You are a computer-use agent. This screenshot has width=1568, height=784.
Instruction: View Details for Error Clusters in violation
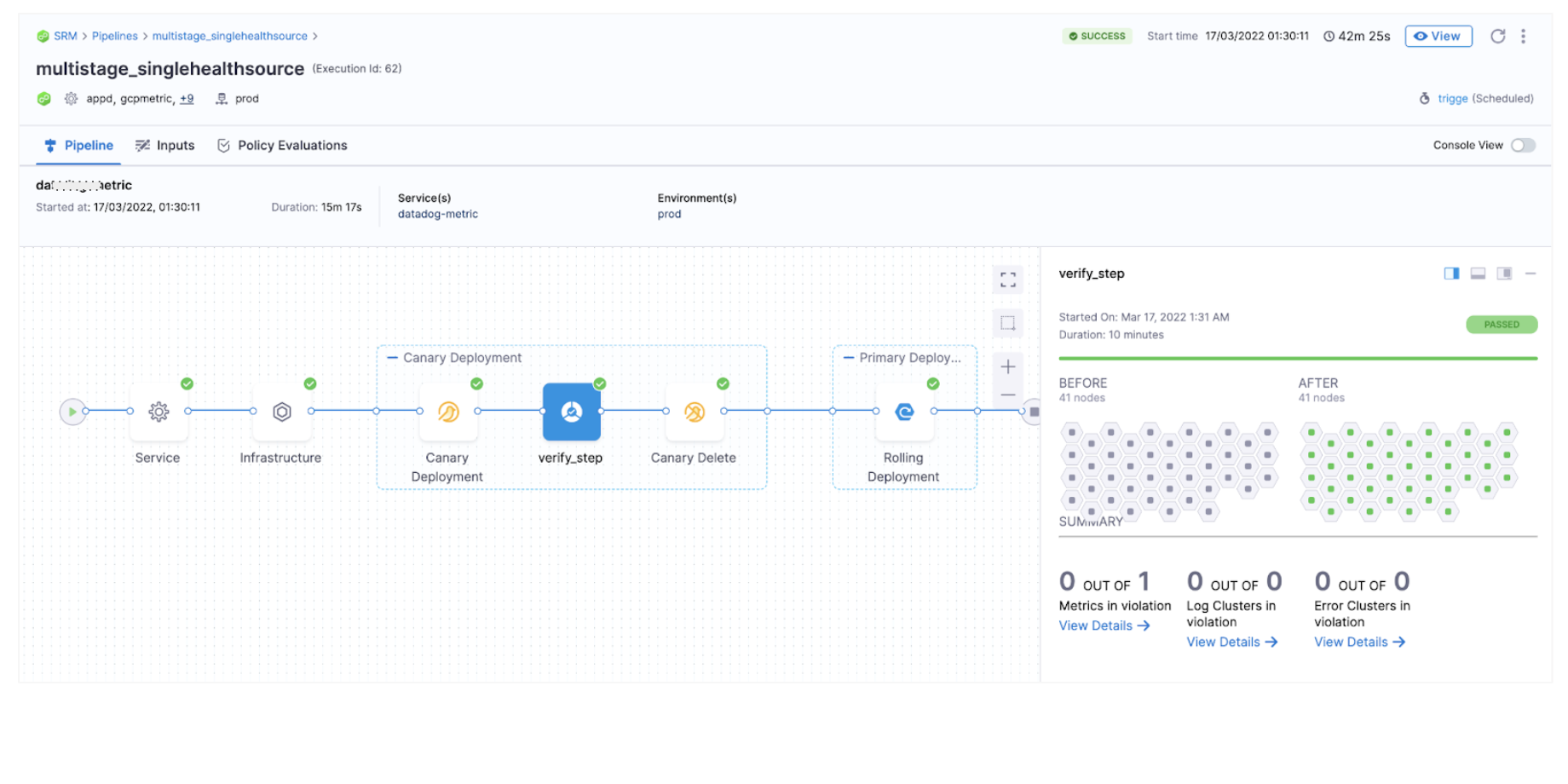1360,642
